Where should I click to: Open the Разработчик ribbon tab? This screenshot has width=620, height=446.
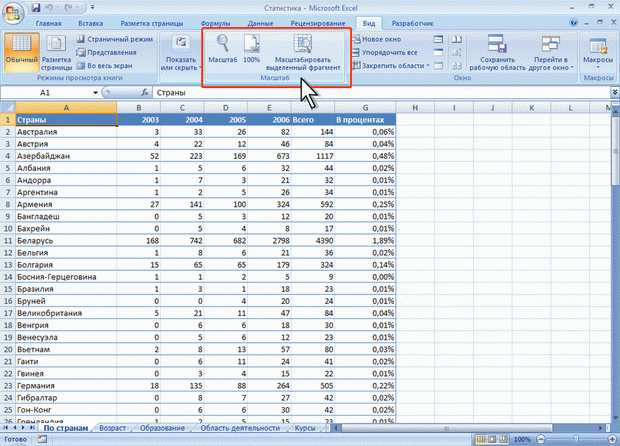point(412,23)
